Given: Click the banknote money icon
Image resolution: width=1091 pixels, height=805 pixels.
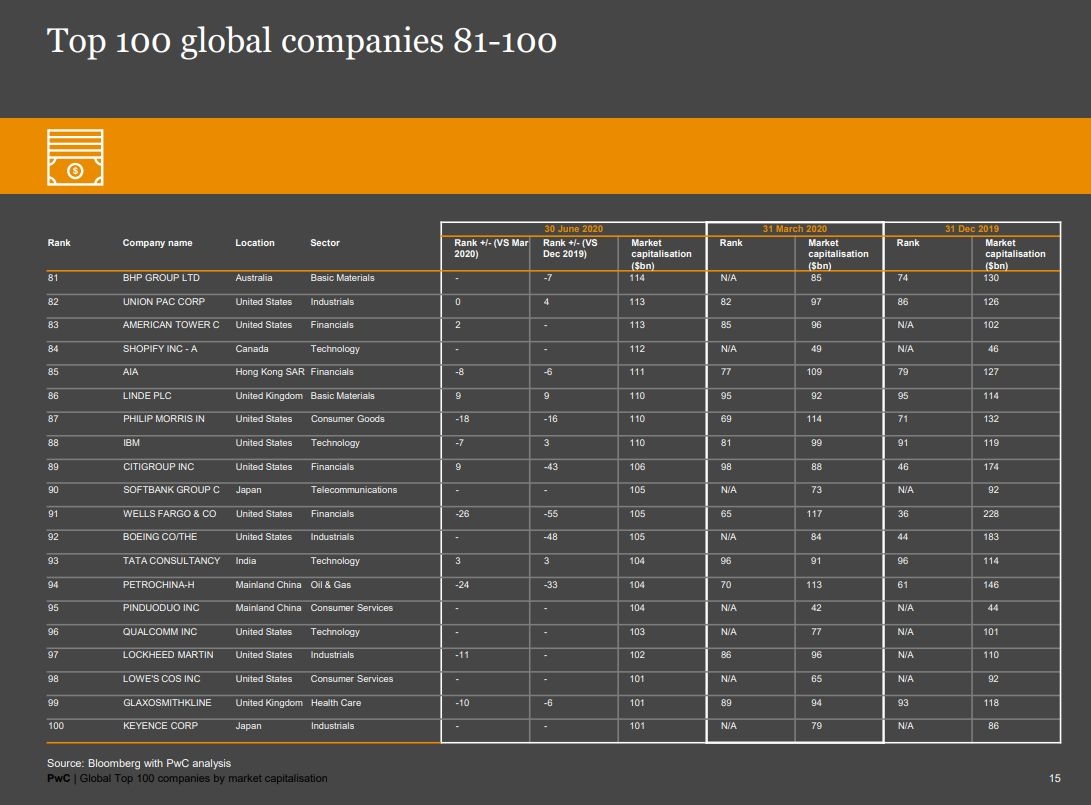Looking at the screenshot, I should coord(75,157).
